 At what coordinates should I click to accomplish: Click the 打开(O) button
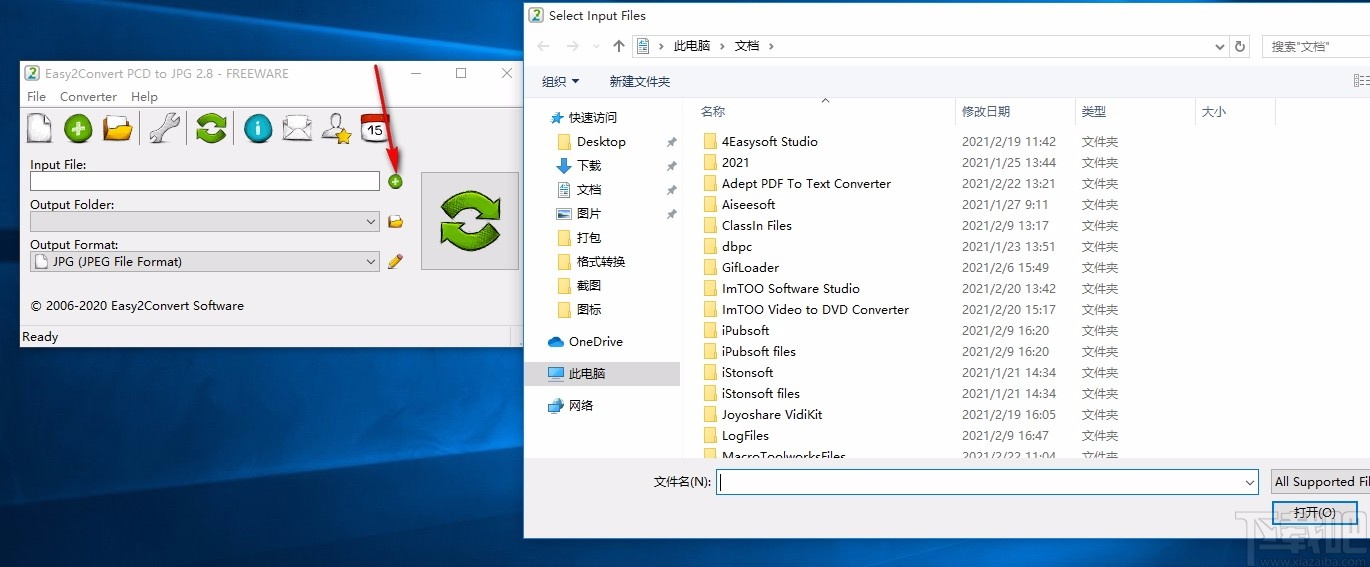point(1314,513)
